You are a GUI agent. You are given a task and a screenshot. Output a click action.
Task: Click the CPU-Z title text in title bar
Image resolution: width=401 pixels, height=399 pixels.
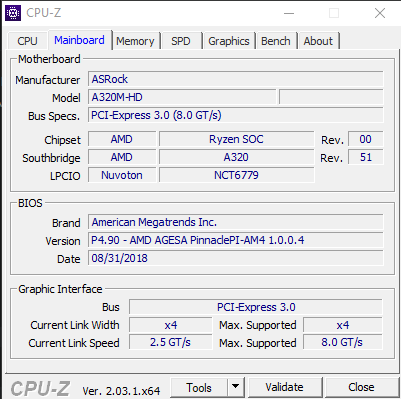coord(44,13)
